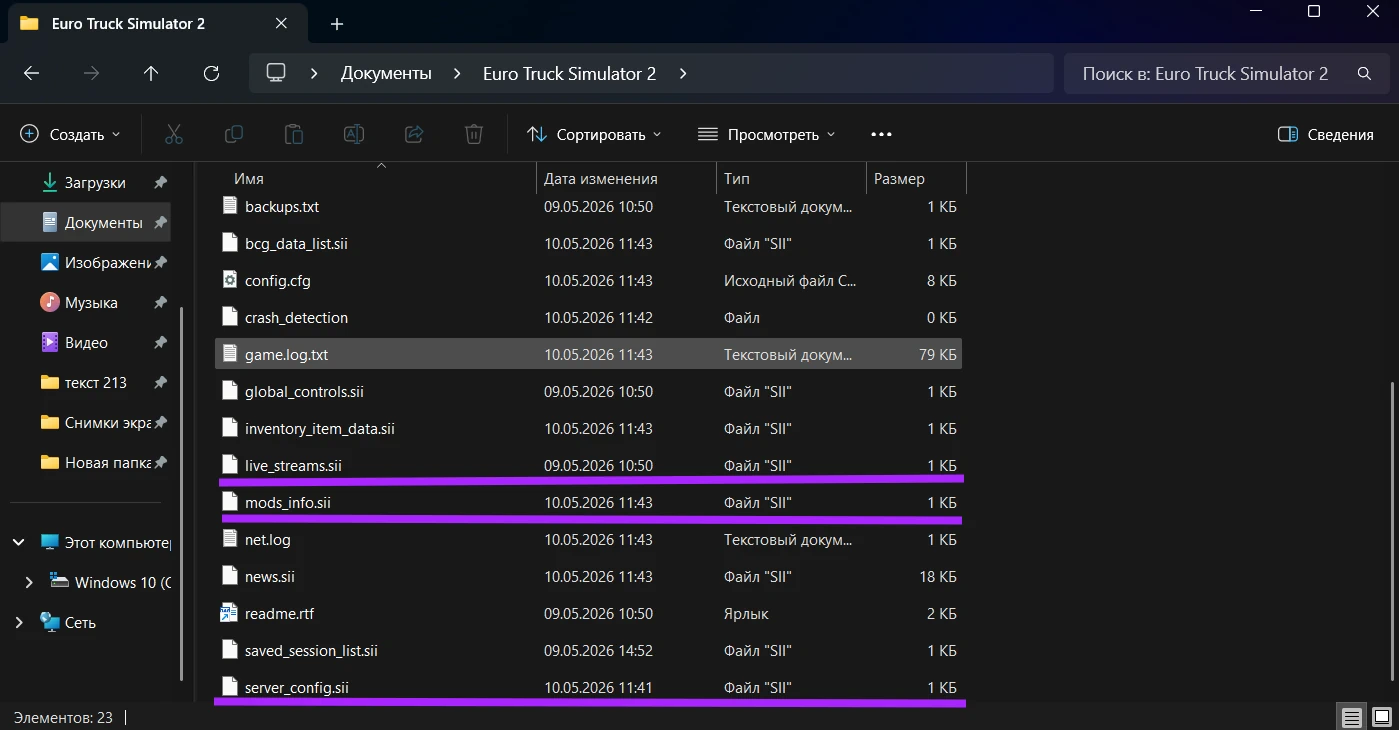The image size is (1399, 730).
Task: Unpin Музыка from quick access
Action: 160,302
